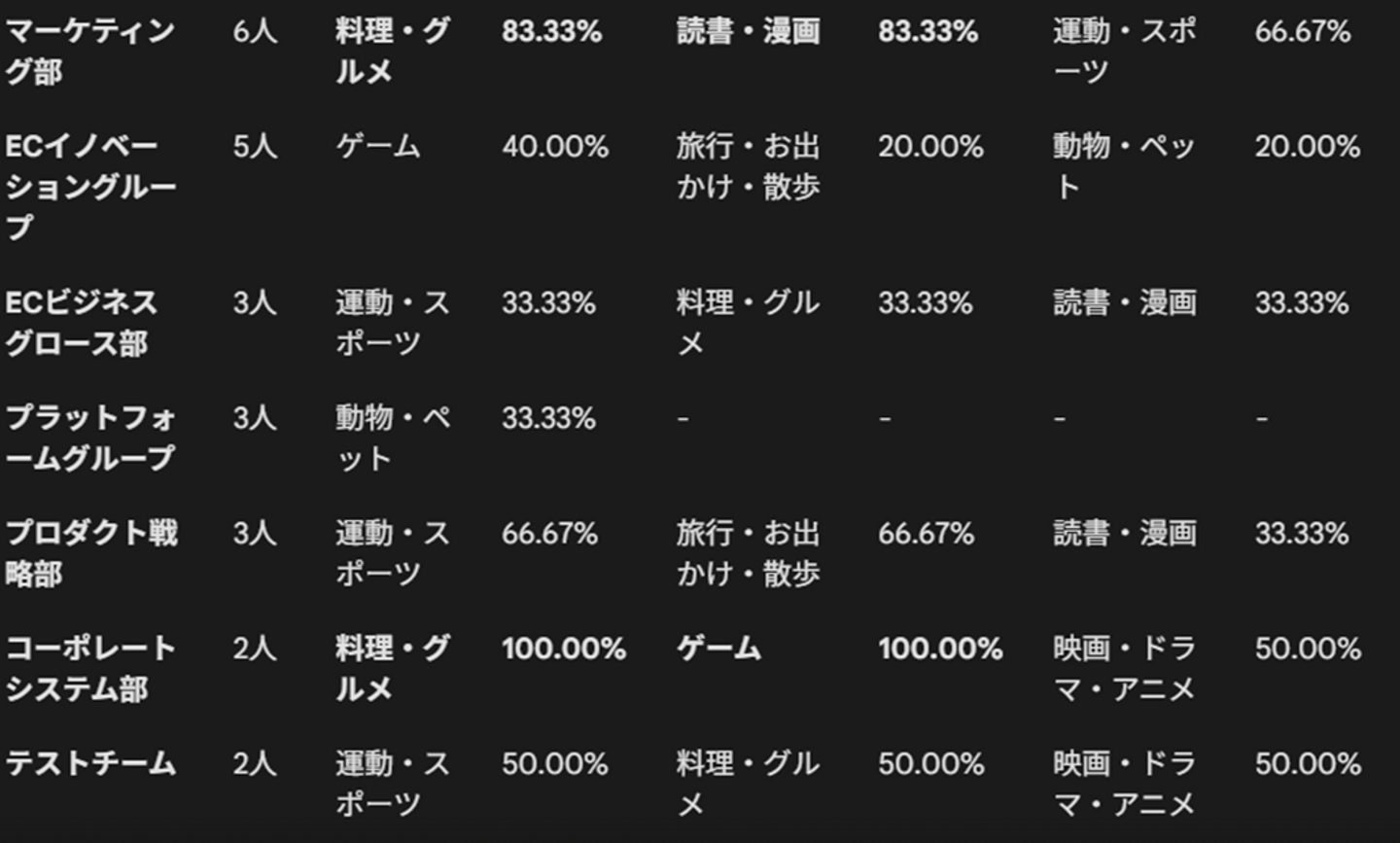
Task: Click the 40.00% value beside ゲーム
Action: click(554, 147)
